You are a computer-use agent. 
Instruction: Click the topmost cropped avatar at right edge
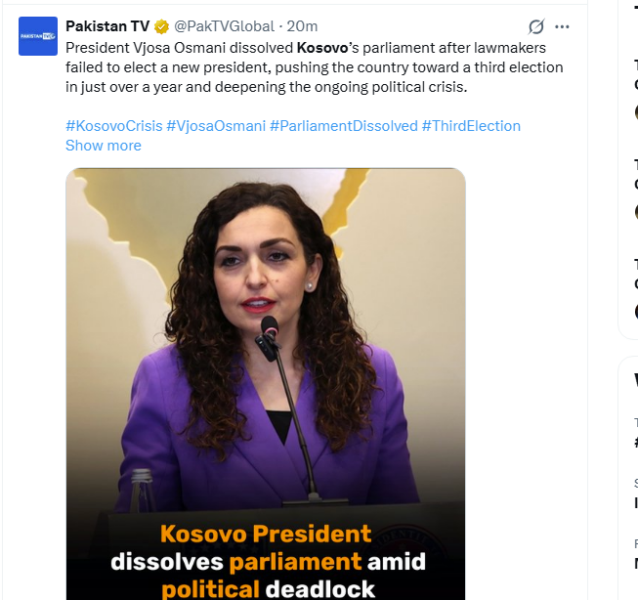tap(636, 112)
